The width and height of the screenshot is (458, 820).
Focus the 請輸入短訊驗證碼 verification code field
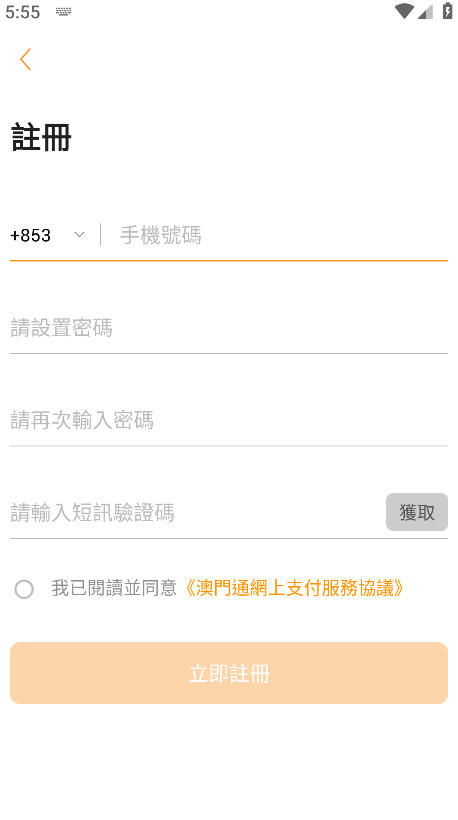(194, 512)
